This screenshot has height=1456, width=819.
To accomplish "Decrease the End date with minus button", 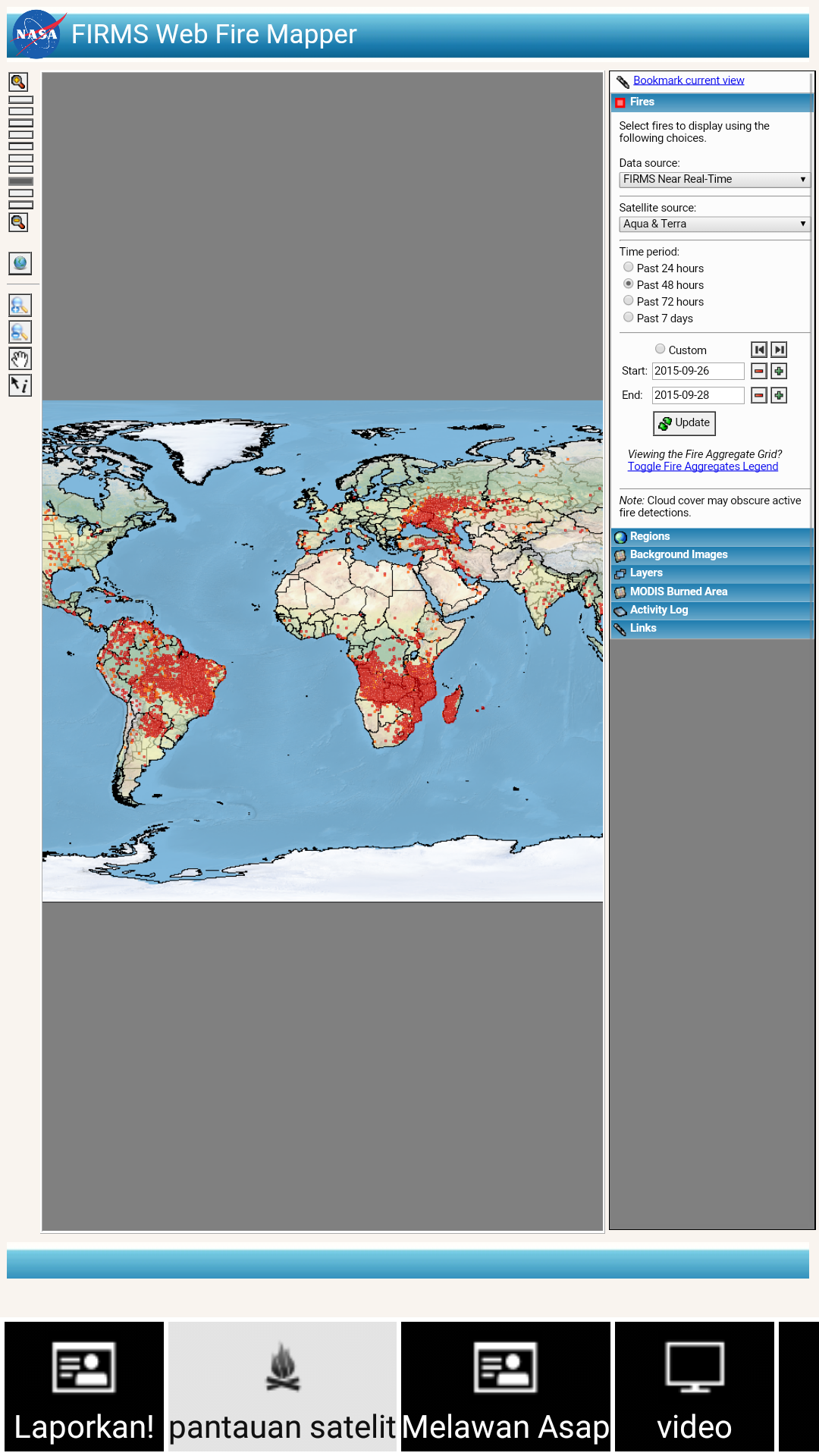I will 759,395.
